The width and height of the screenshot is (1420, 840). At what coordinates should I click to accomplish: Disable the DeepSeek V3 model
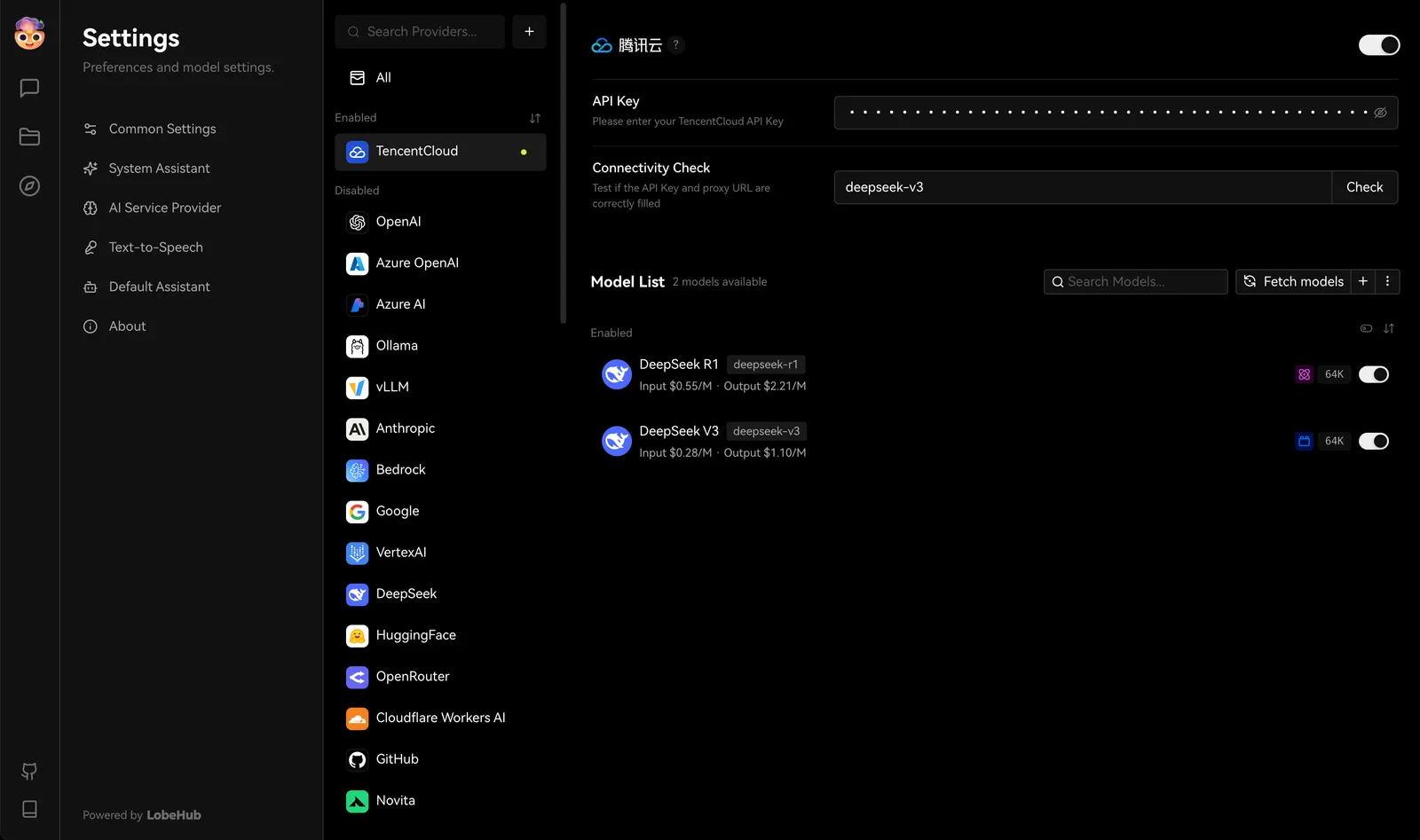pos(1373,441)
